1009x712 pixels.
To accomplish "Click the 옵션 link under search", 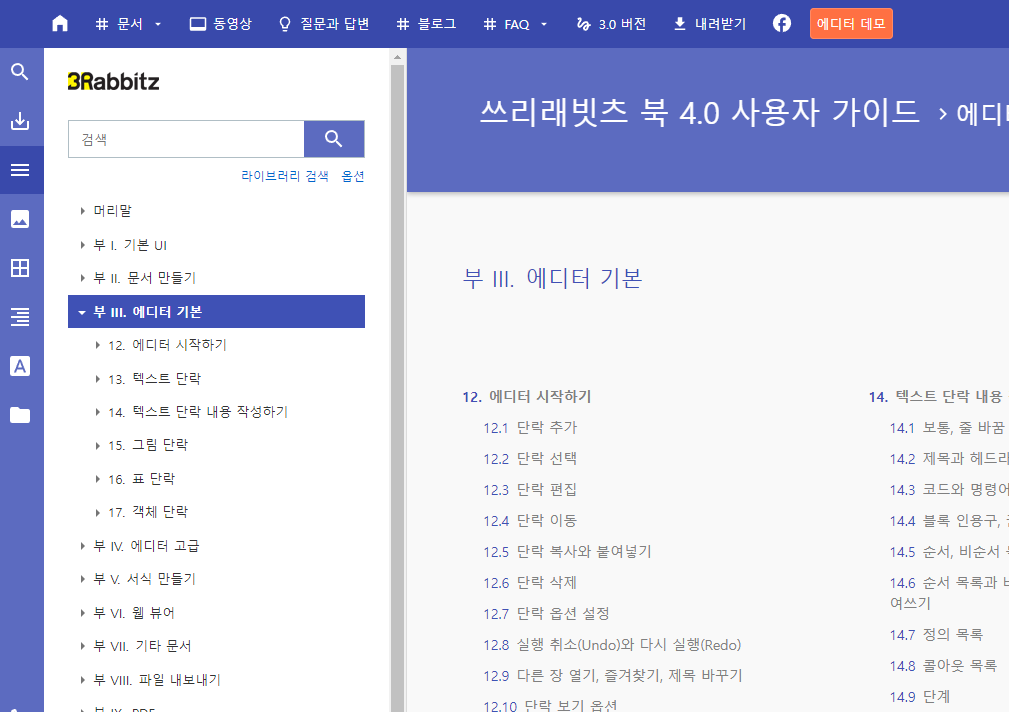I will [353, 176].
